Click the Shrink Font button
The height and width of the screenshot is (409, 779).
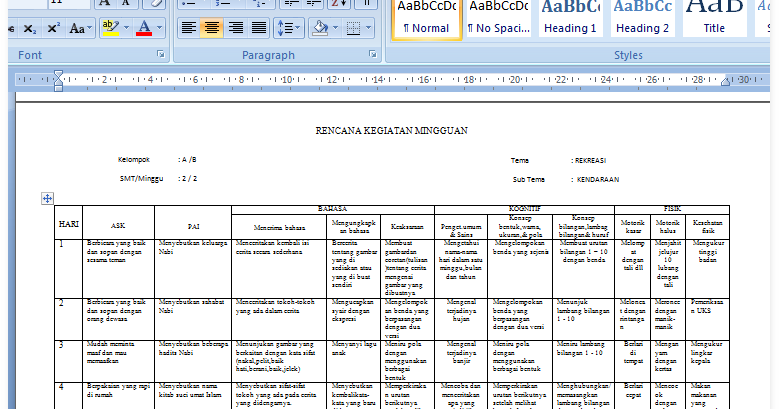(126, 3)
